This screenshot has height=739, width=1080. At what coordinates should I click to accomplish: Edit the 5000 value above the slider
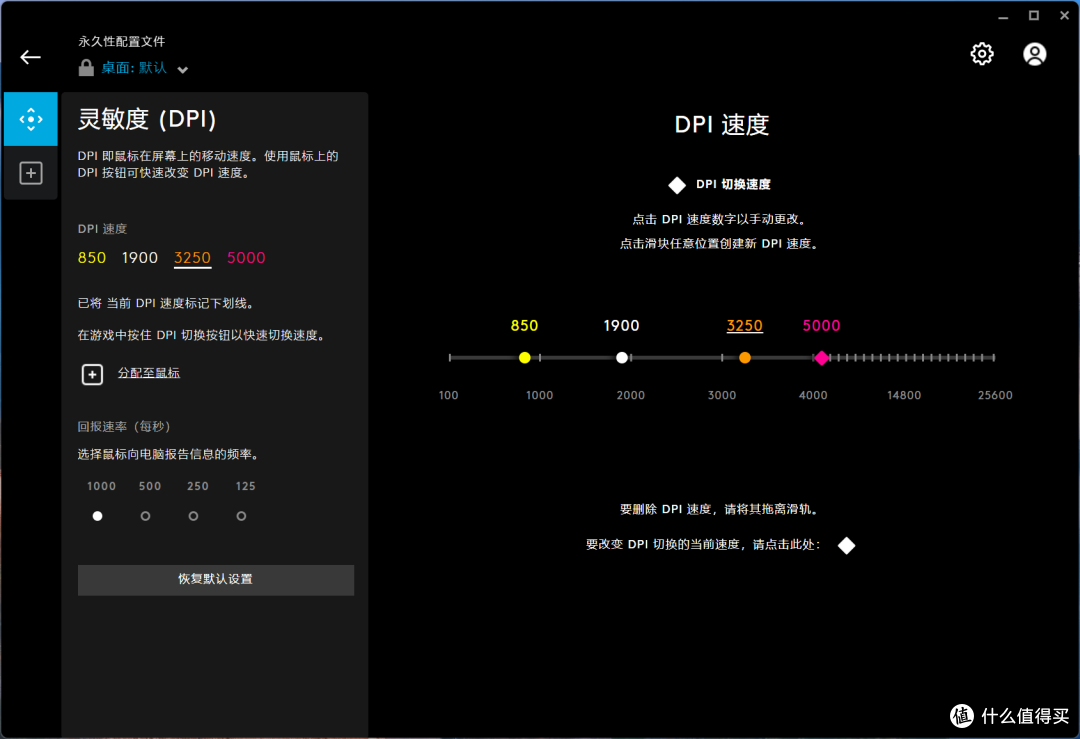point(821,326)
